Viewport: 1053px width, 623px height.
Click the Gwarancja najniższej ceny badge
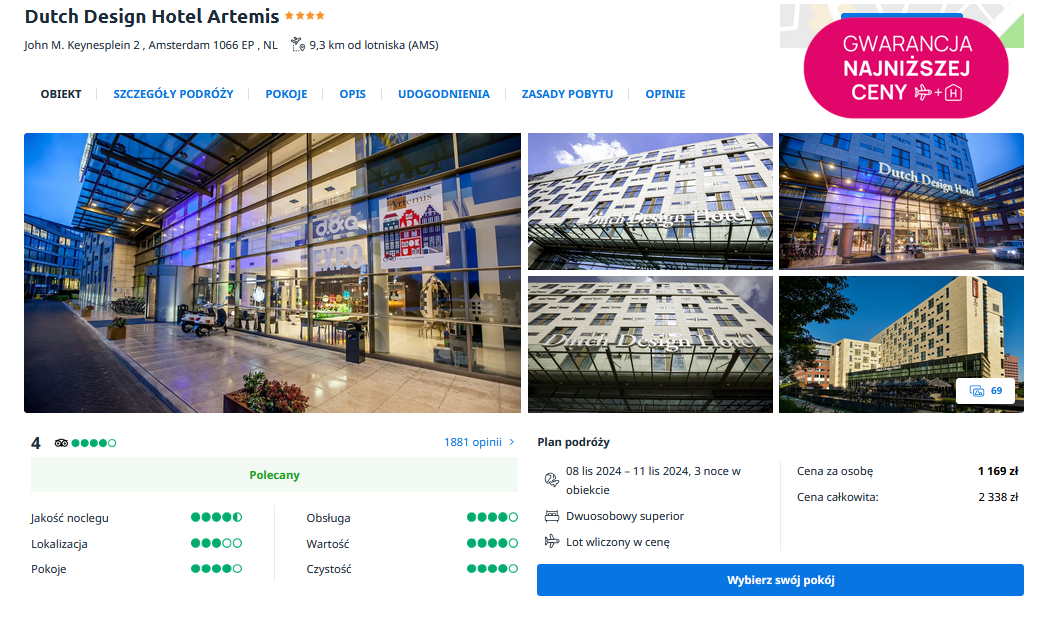(x=906, y=68)
